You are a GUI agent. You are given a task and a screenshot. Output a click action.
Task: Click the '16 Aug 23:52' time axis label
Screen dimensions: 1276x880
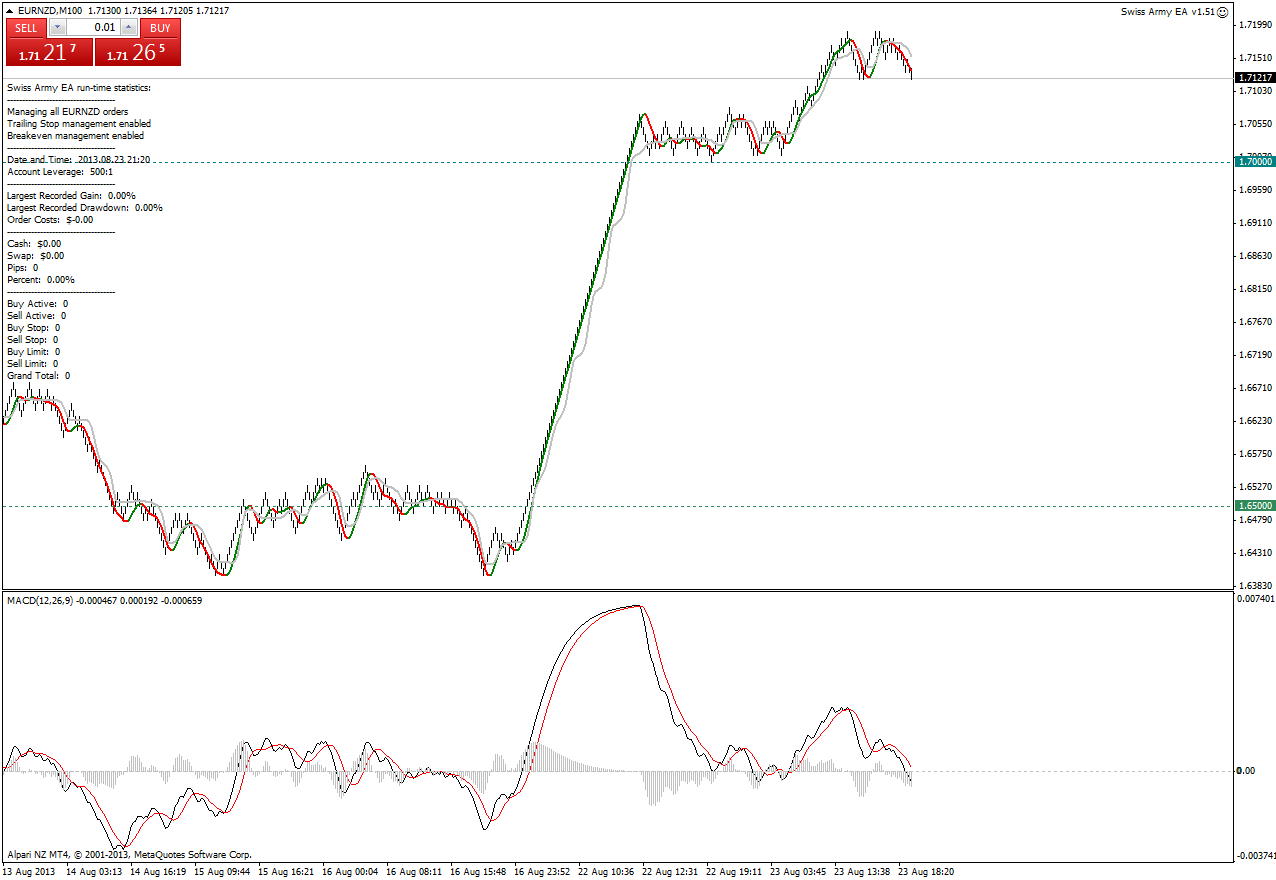click(x=543, y=872)
